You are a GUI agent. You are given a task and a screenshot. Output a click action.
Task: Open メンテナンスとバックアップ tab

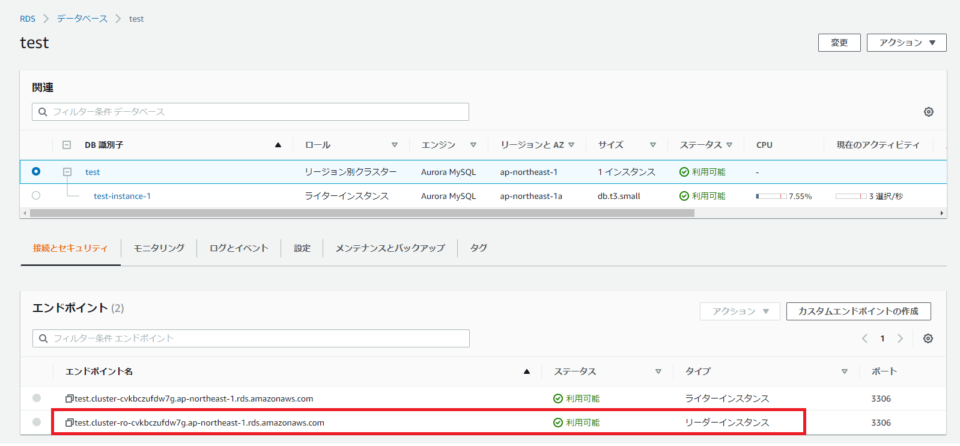tap(390, 248)
